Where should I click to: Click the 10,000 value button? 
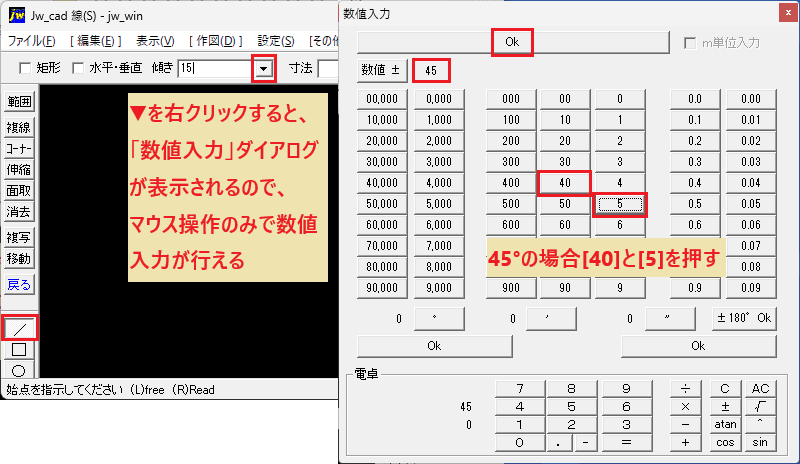point(382,120)
